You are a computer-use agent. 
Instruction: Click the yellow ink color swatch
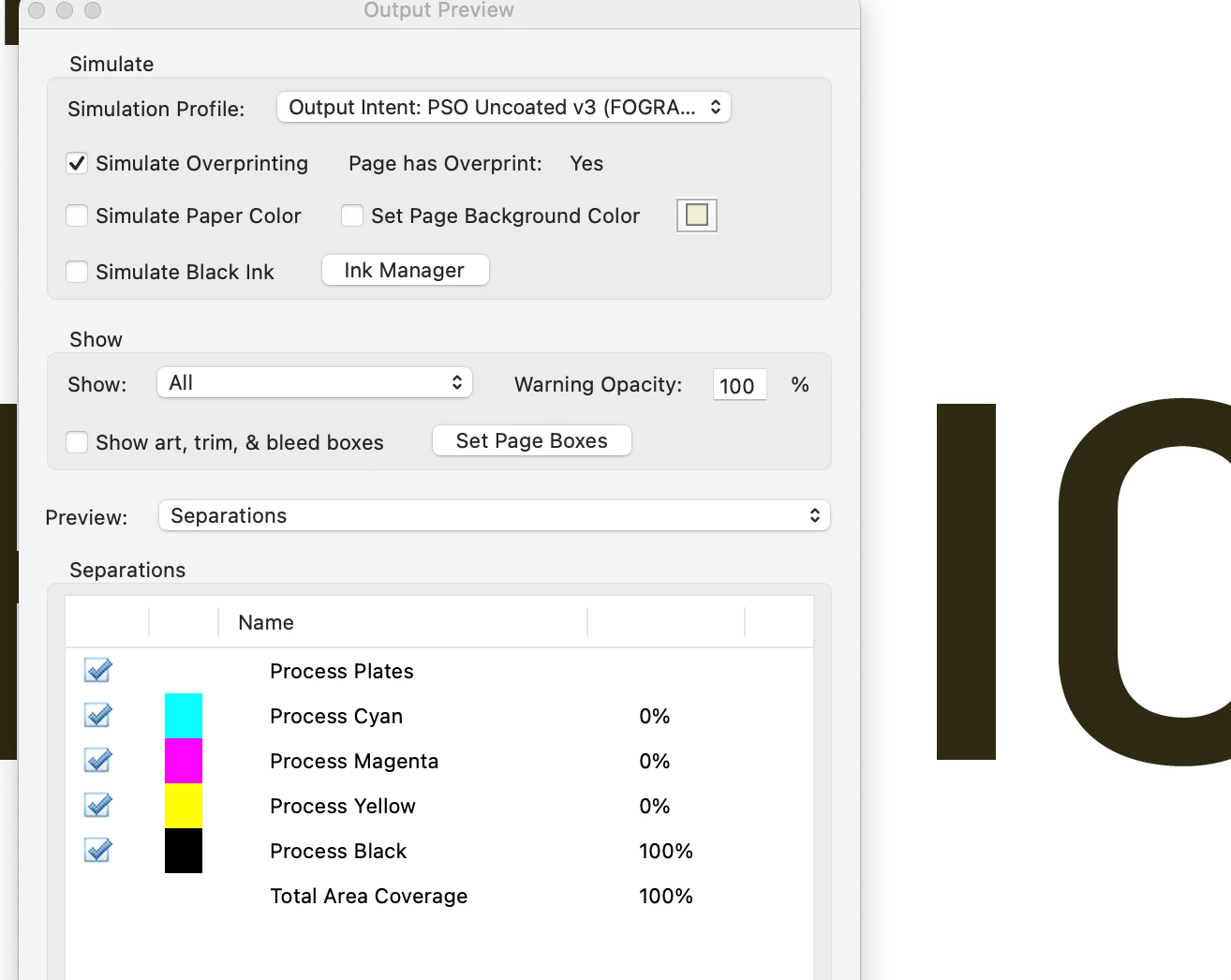(x=184, y=806)
